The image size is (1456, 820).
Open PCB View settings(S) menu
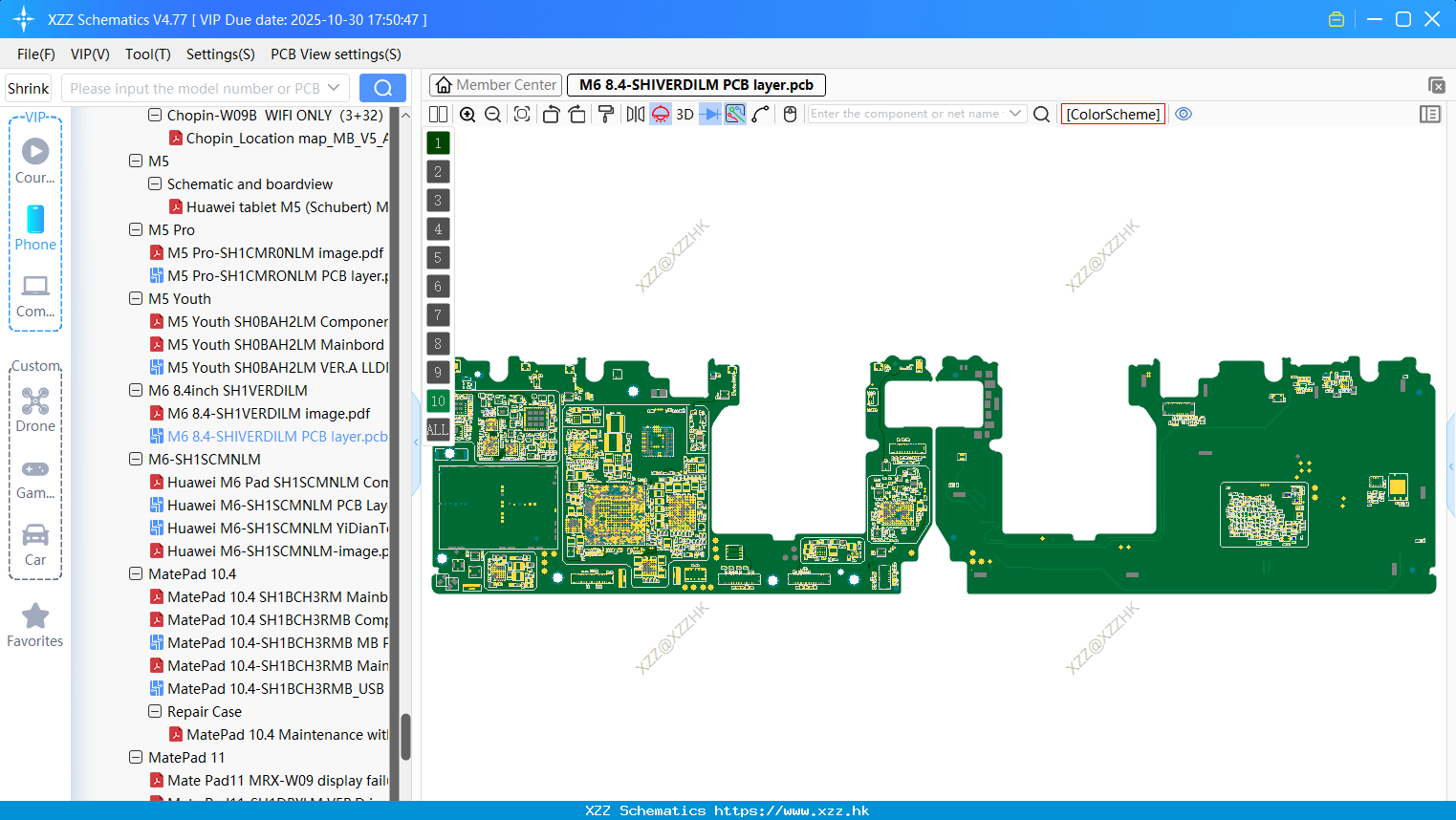(336, 54)
